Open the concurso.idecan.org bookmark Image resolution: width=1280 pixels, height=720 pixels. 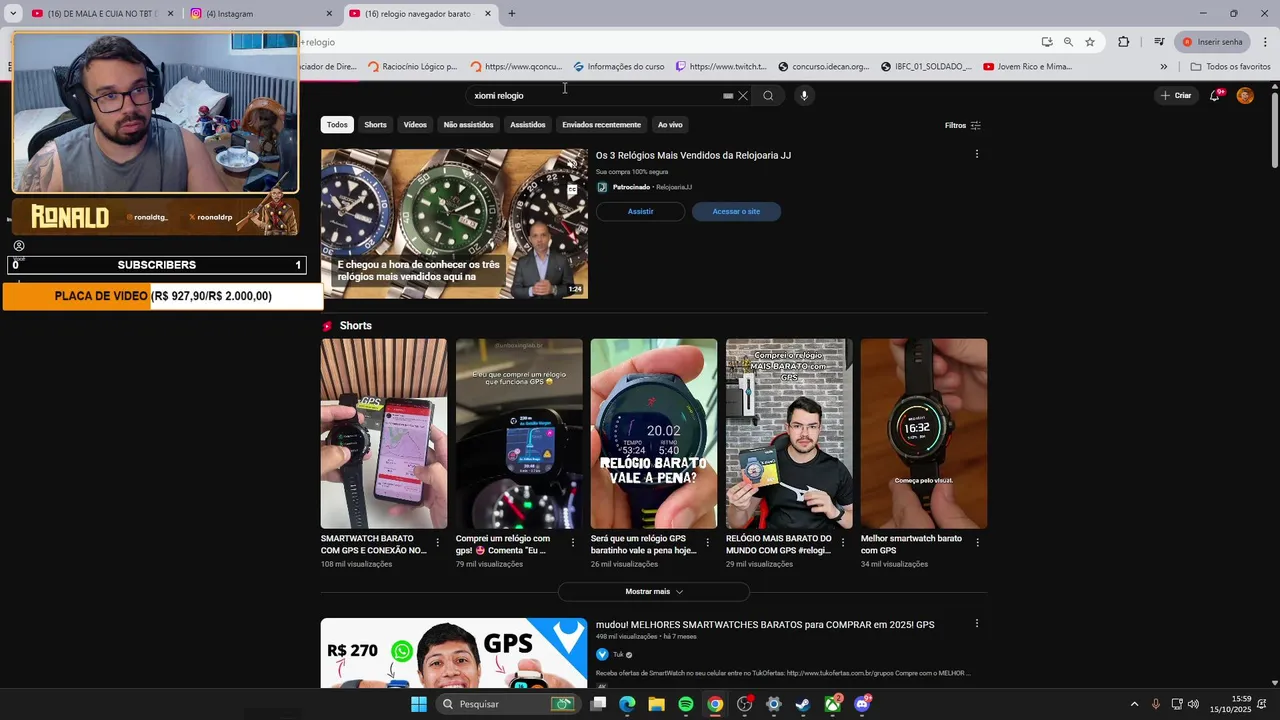pyautogui.click(x=823, y=67)
